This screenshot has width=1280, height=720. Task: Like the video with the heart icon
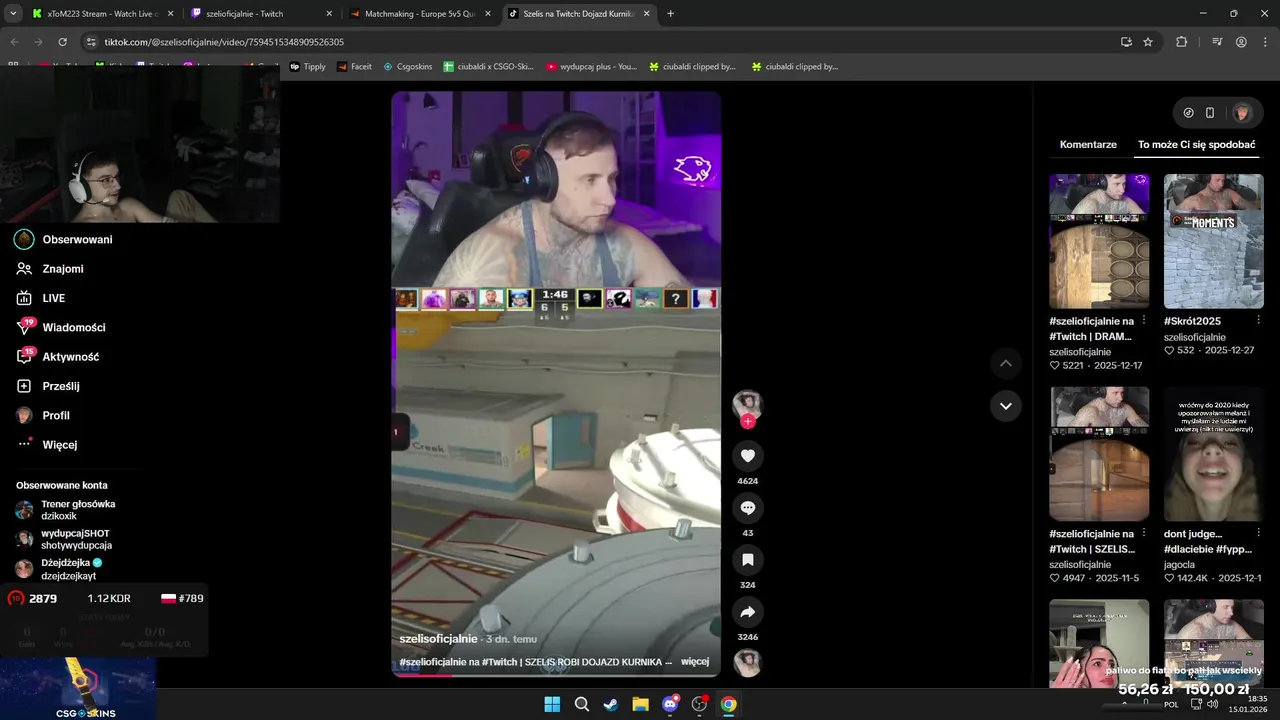coord(747,456)
